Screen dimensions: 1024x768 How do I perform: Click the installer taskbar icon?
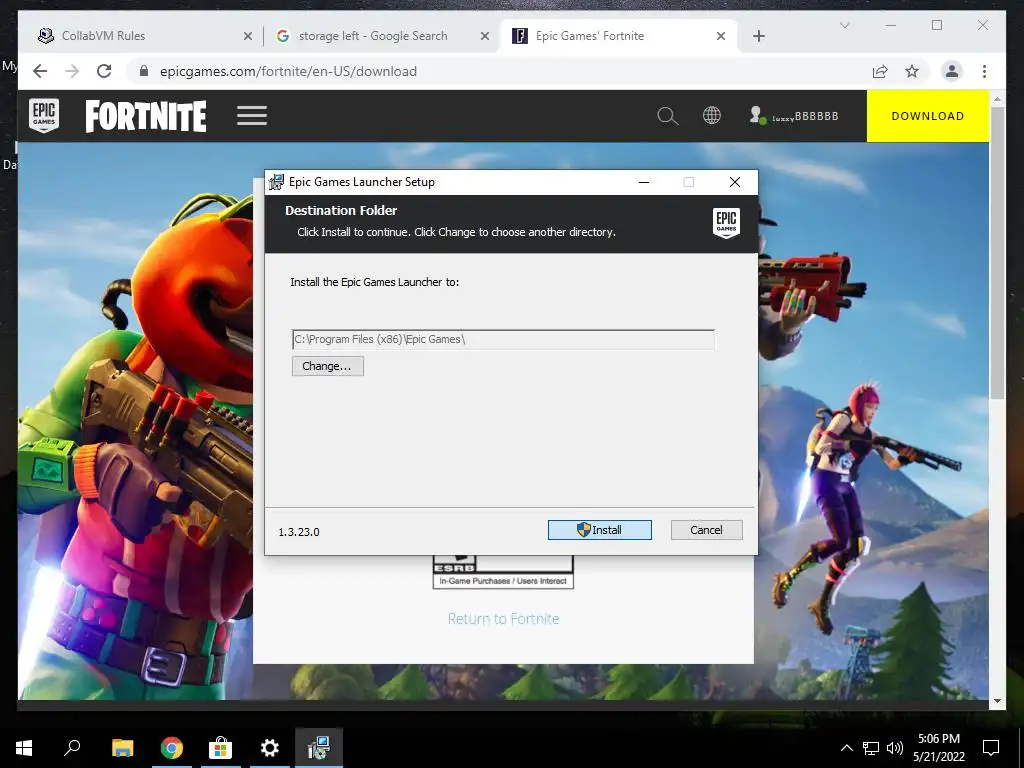point(319,748)
